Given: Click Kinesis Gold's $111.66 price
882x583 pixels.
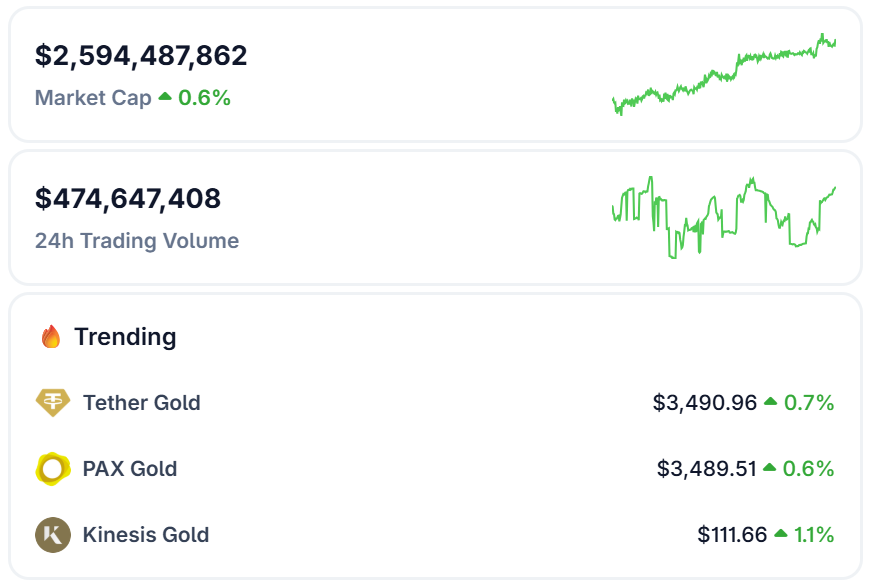Looking at the screenshot, I should point(732,535).
